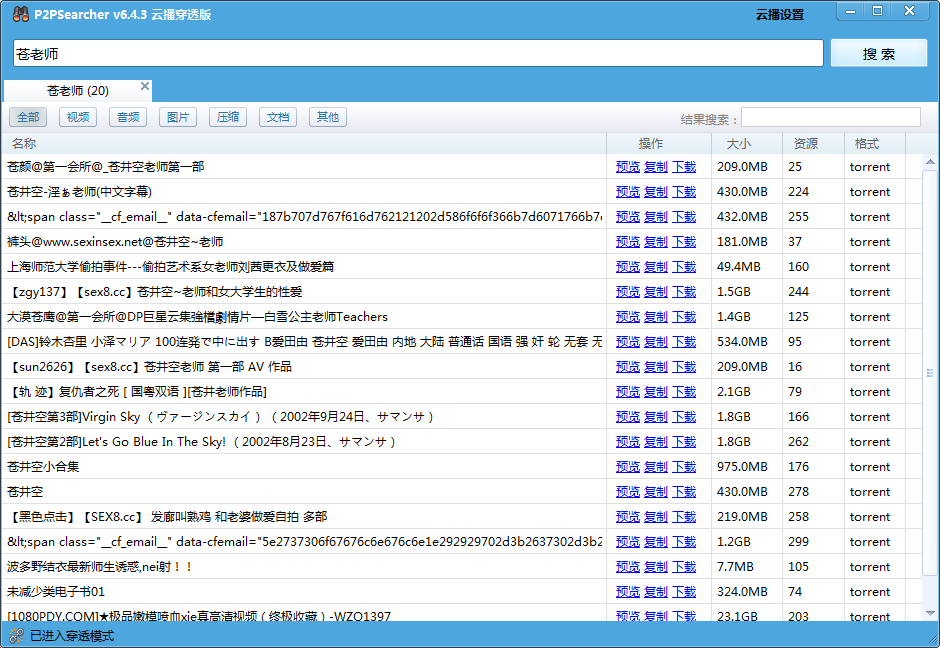Minimize the P2PSearcher window
Image resolution: width=940 pixels, height=648 pixels.
[851, 11]
